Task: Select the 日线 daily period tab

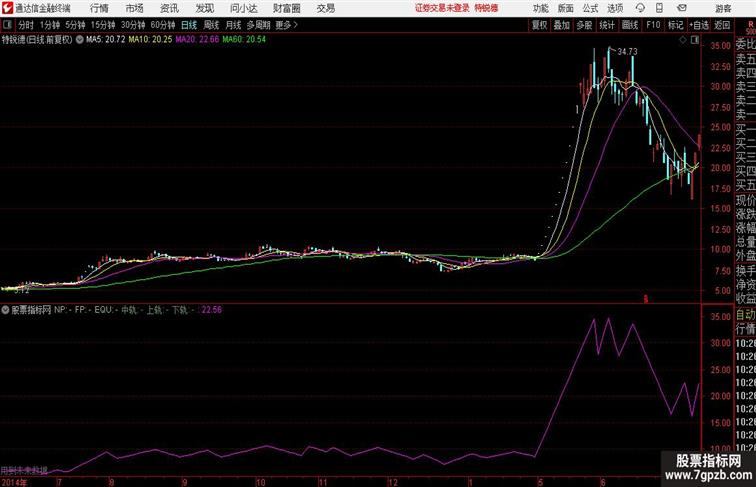Action: point(189,25)
